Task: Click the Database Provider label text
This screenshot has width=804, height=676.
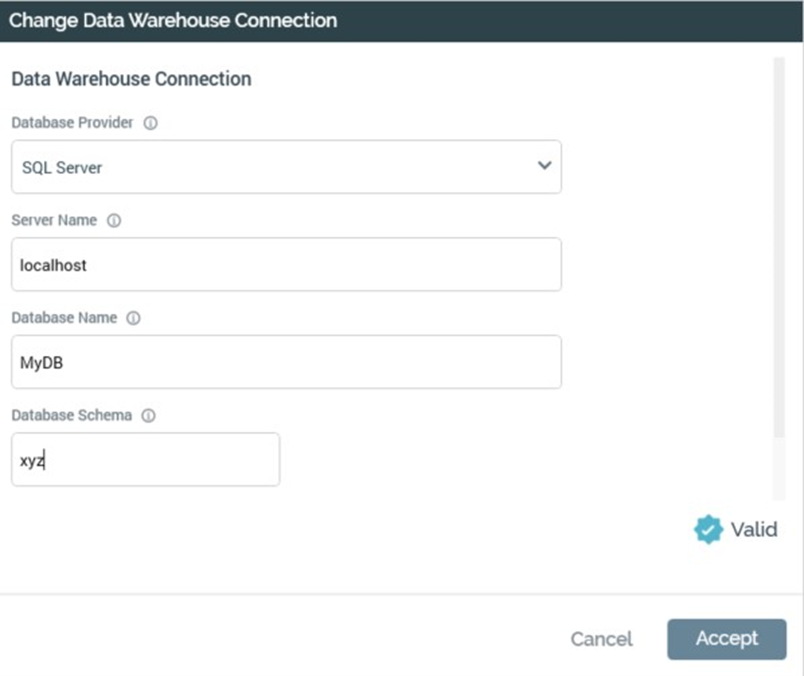Action: pyautogui.click(x=72, y=124)
